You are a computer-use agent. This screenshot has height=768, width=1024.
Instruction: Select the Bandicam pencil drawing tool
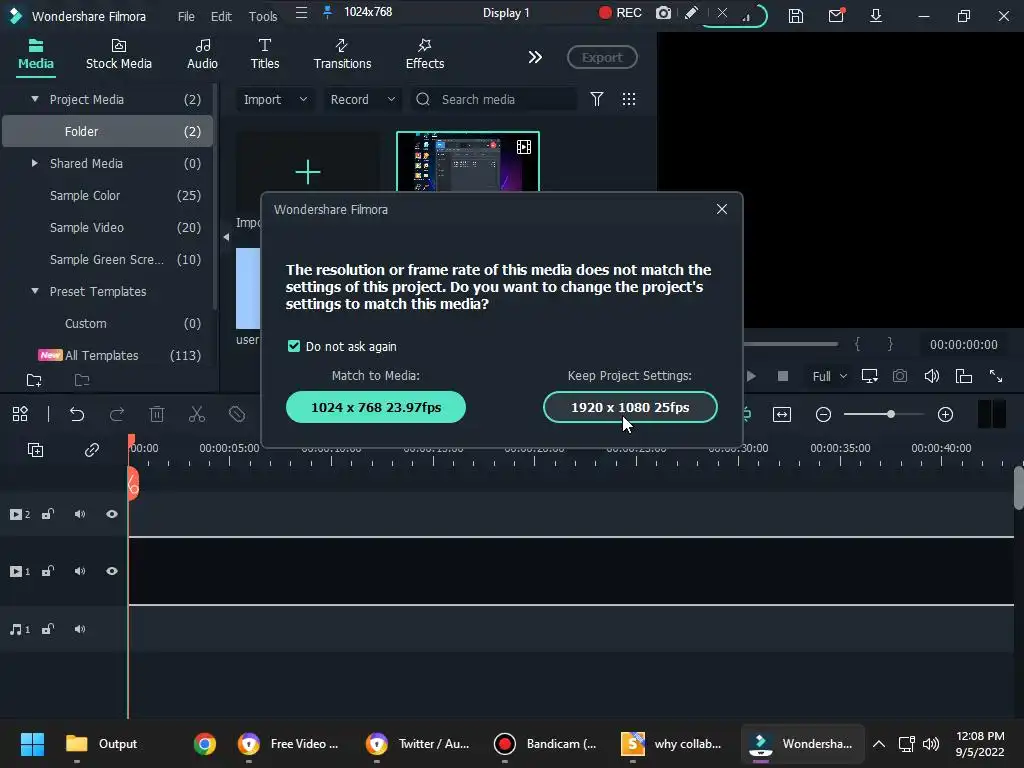(691, 13)
